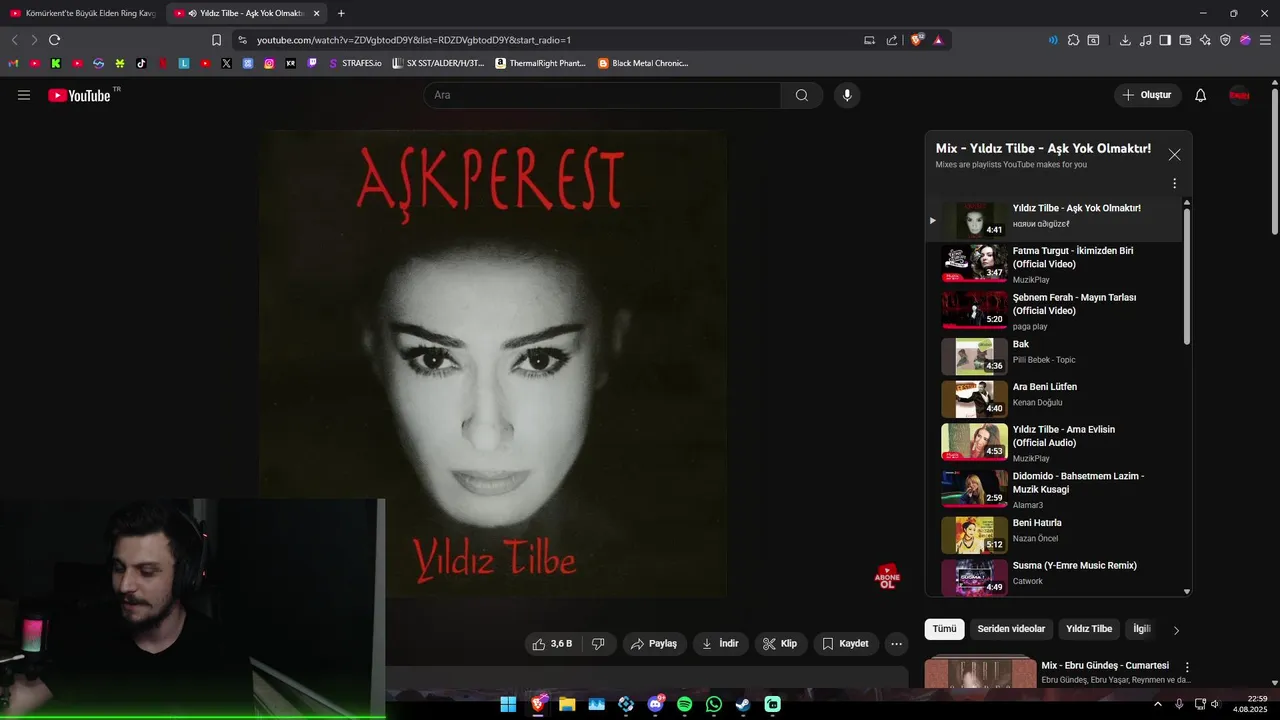Image resolution: width=1280 pixels, height=720 pixels.
Task: Open the media control music note icon
Action: coord(1145,40)
